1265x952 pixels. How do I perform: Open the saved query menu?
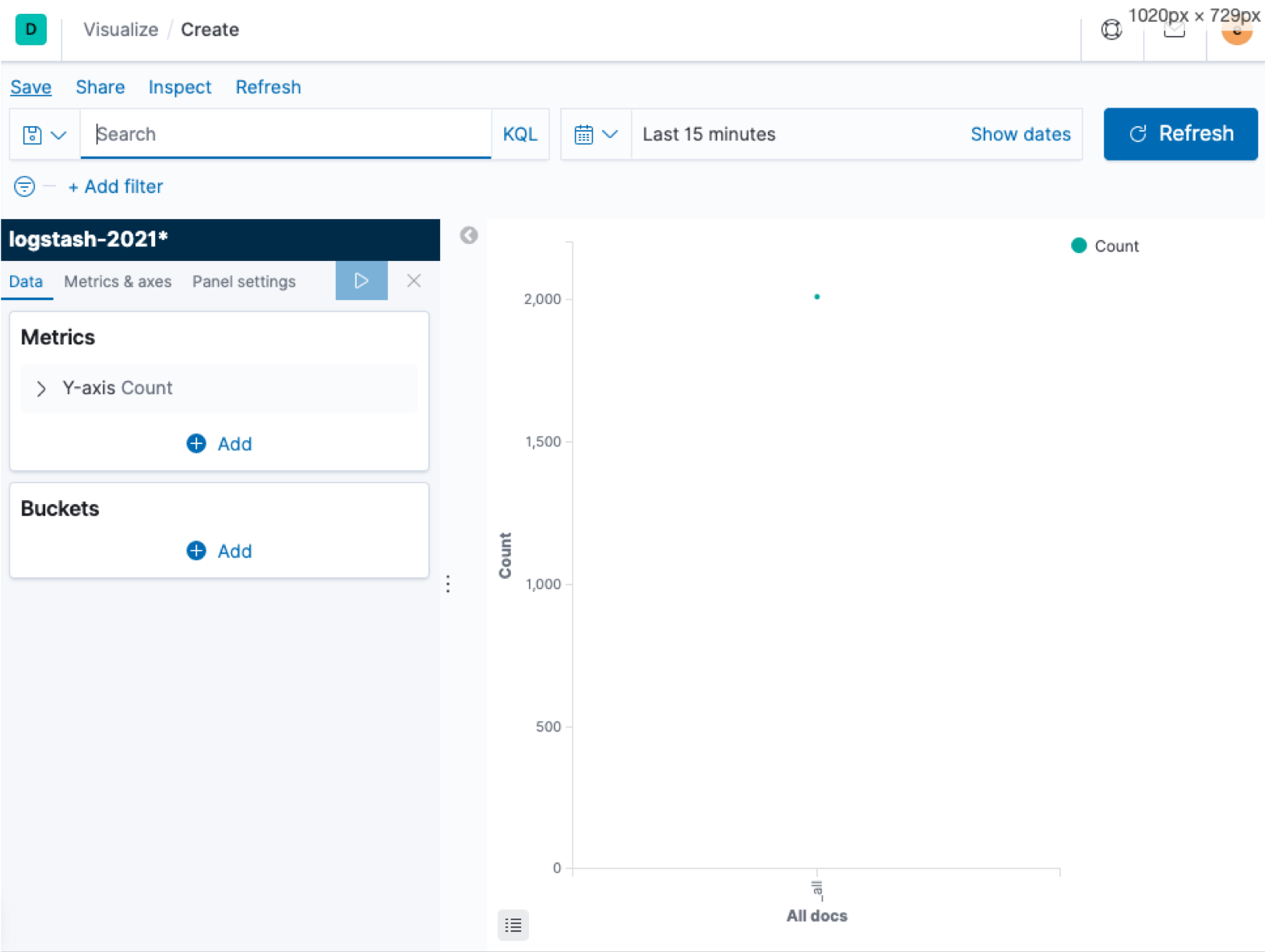coord(44,135)
